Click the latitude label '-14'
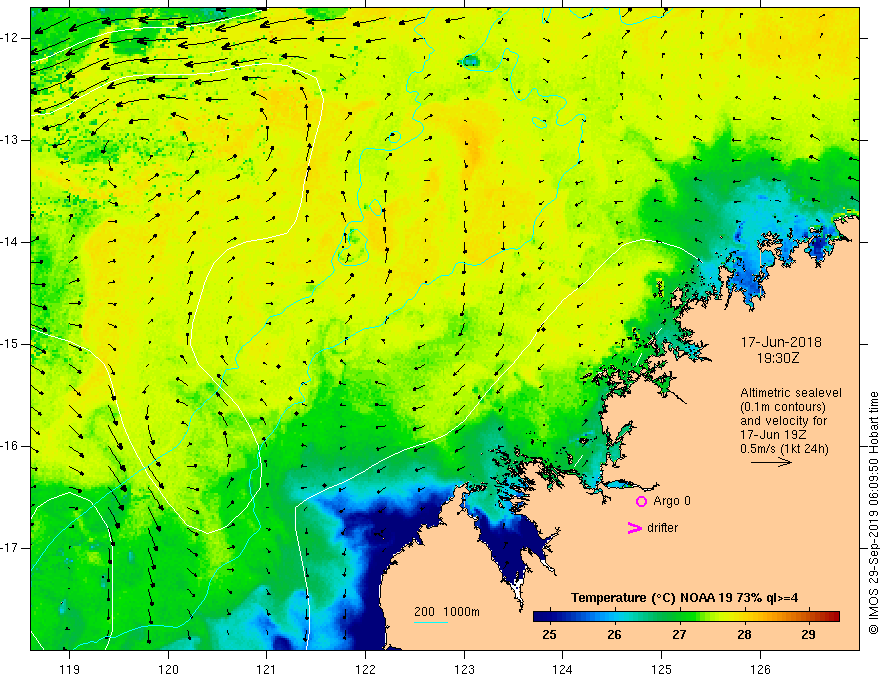The width and height of the screenshot is (880, 680). point(11,242)
